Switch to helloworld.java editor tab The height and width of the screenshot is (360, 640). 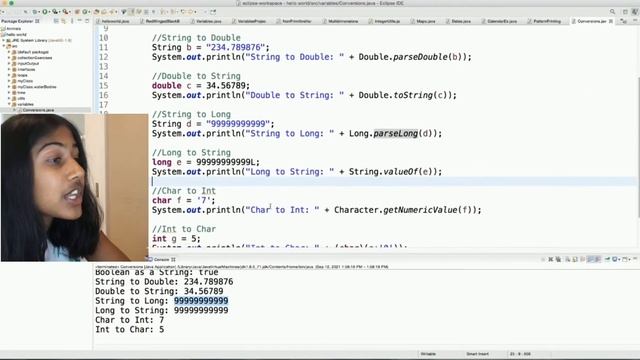click(116, 21)
